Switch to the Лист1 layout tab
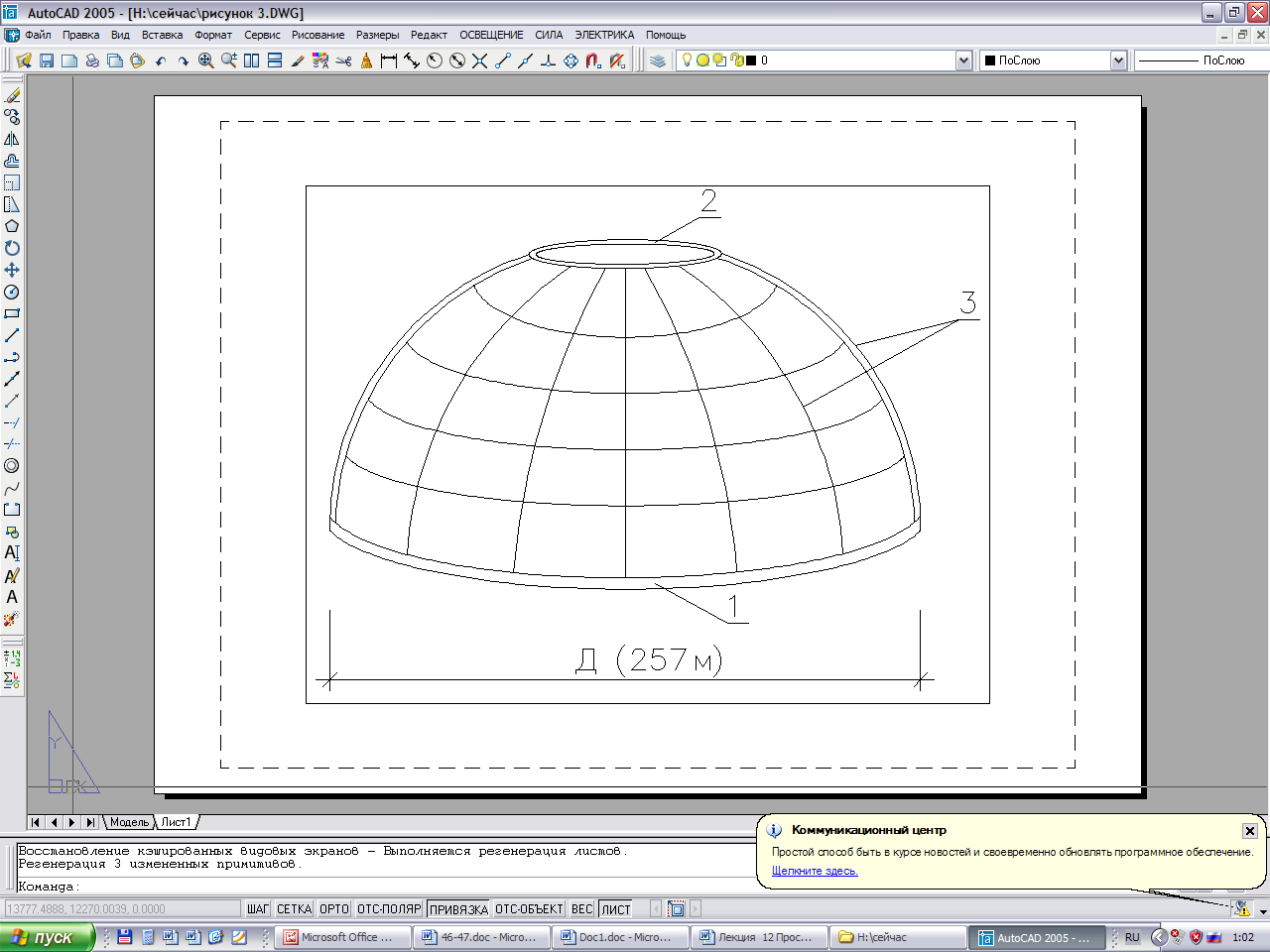 [x=177, y=822]
